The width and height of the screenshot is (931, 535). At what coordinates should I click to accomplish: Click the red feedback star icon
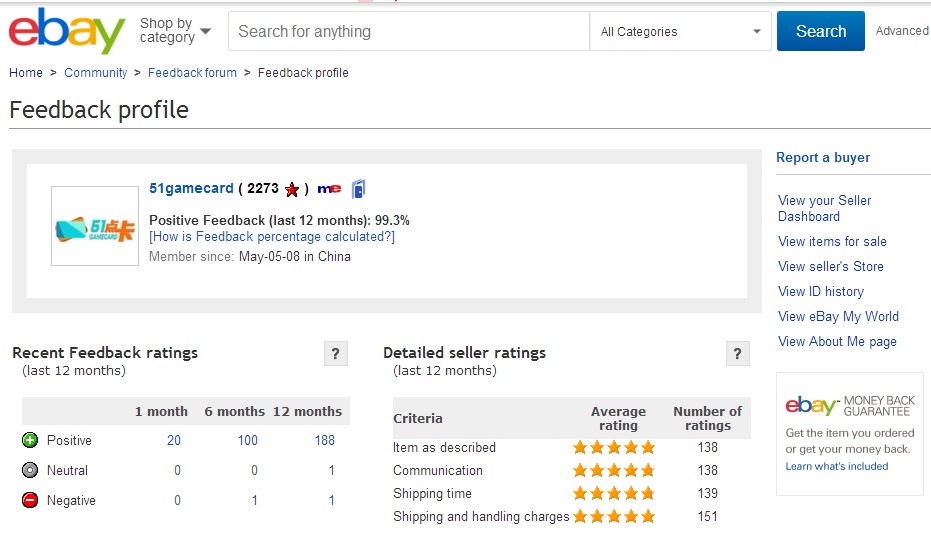pyautogui.click(x=292, y=189)
